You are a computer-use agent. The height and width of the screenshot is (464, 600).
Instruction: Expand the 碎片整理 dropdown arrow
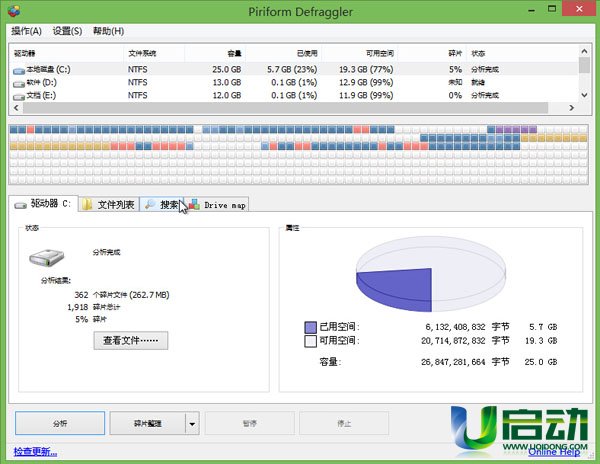pos(192,423)
